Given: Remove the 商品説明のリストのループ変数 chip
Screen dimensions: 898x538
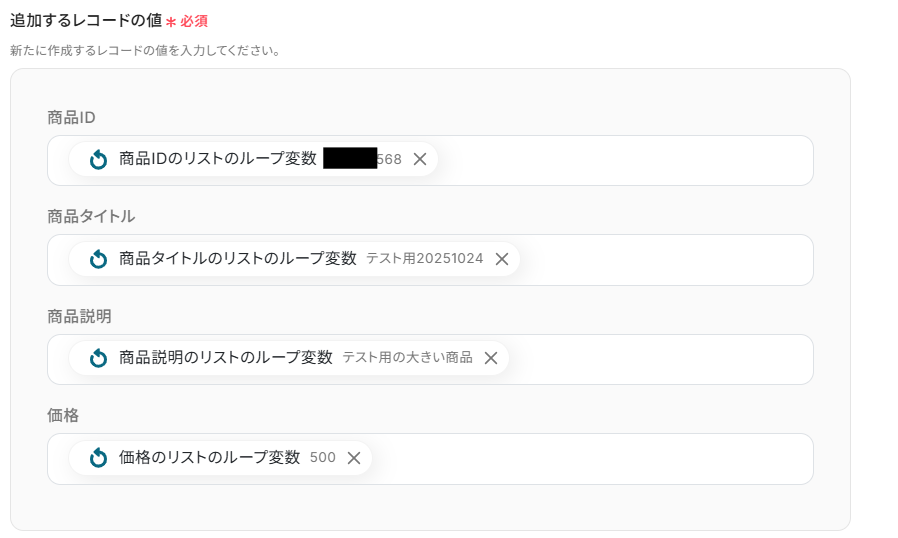Looking at the screenshot, I should 491,358.
